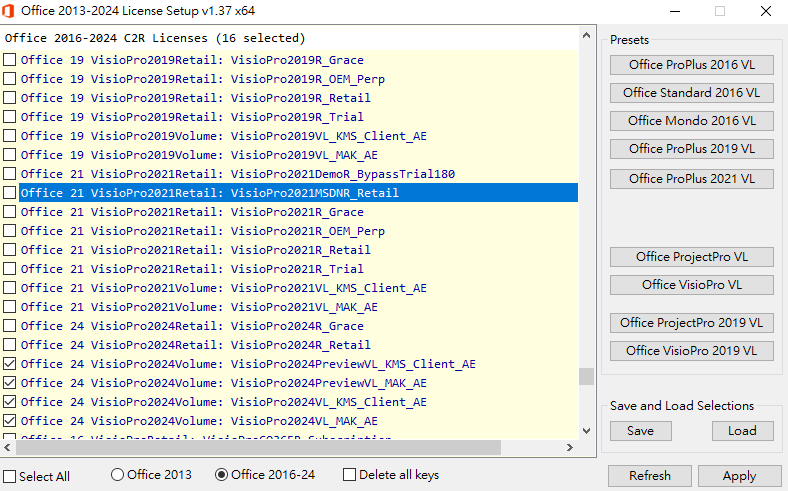Image resolution: width=788 pixels, height=491 pixels.
Task: Select row VisioPro2021DemoR_BypassTrial180
Action: tap(299, 174)
